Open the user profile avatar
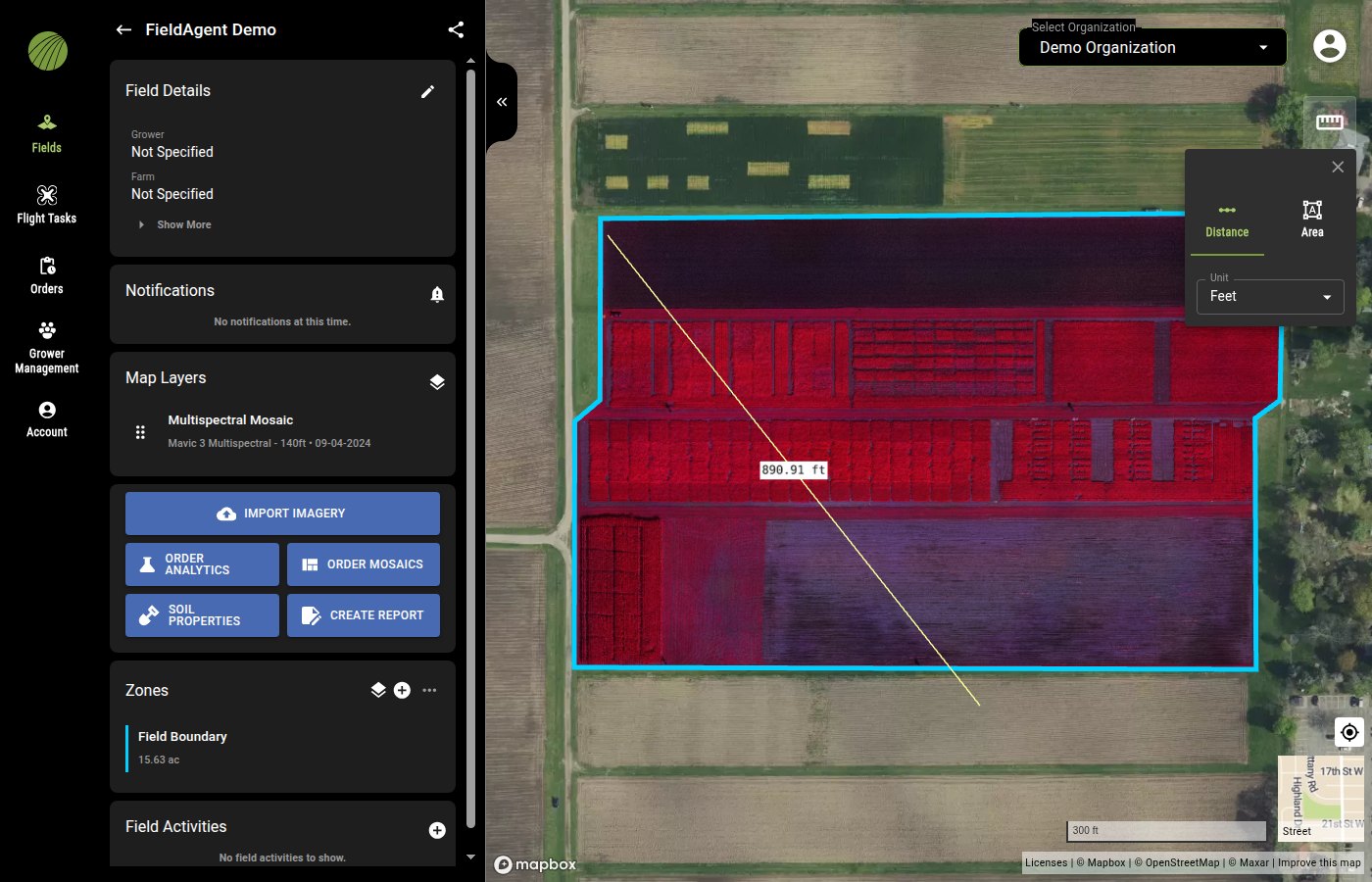The image size is (1372, 882). [x=1329, y=45]
